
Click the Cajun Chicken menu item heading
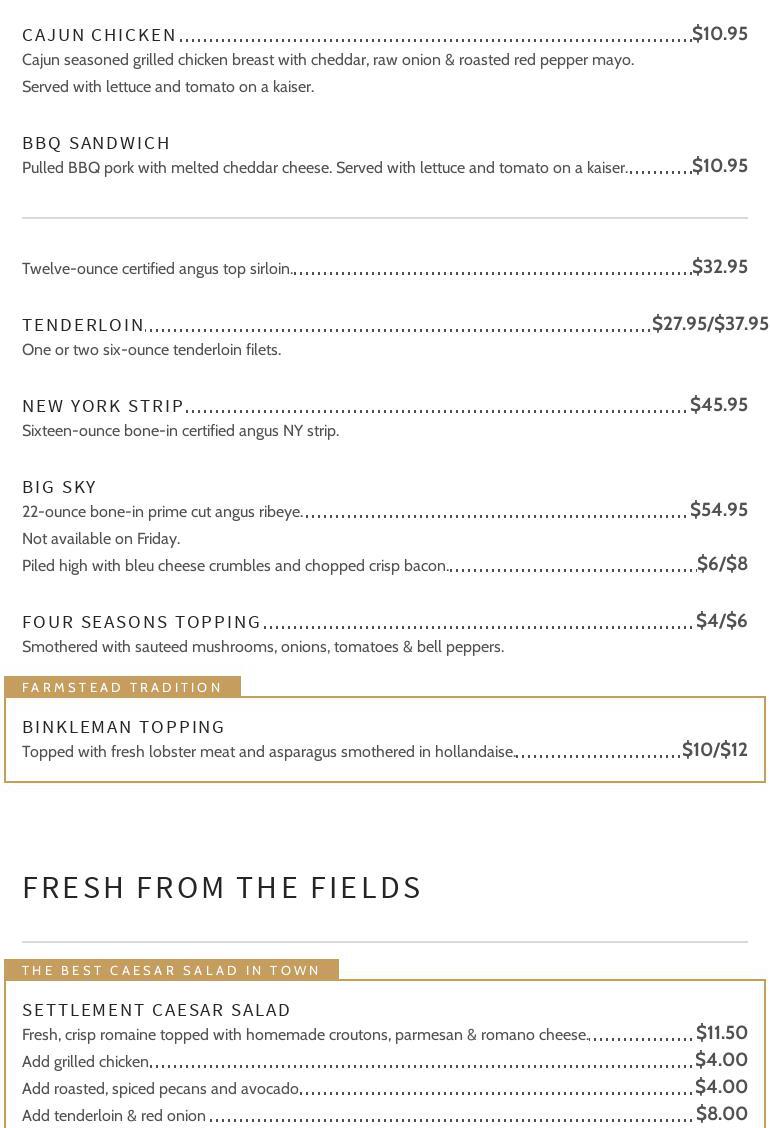(99, 35)
